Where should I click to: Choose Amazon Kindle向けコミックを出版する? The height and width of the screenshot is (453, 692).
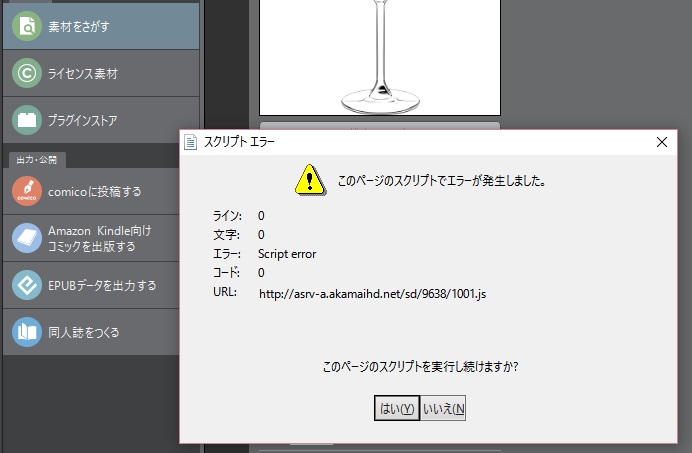(x=91, y=238)
